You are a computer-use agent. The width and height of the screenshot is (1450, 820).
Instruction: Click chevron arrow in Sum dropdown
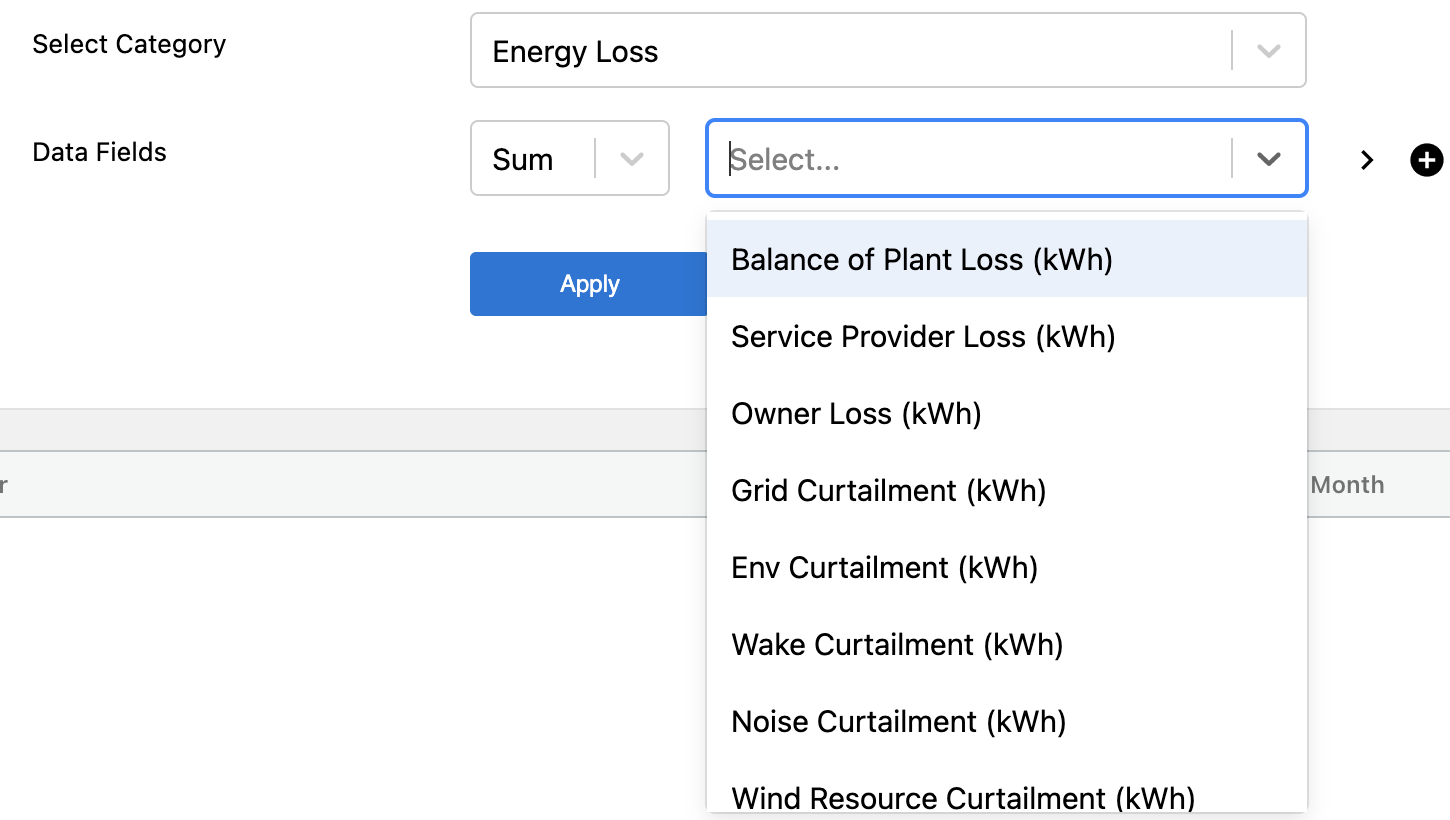pyautogui.click(x=631, y=159)
